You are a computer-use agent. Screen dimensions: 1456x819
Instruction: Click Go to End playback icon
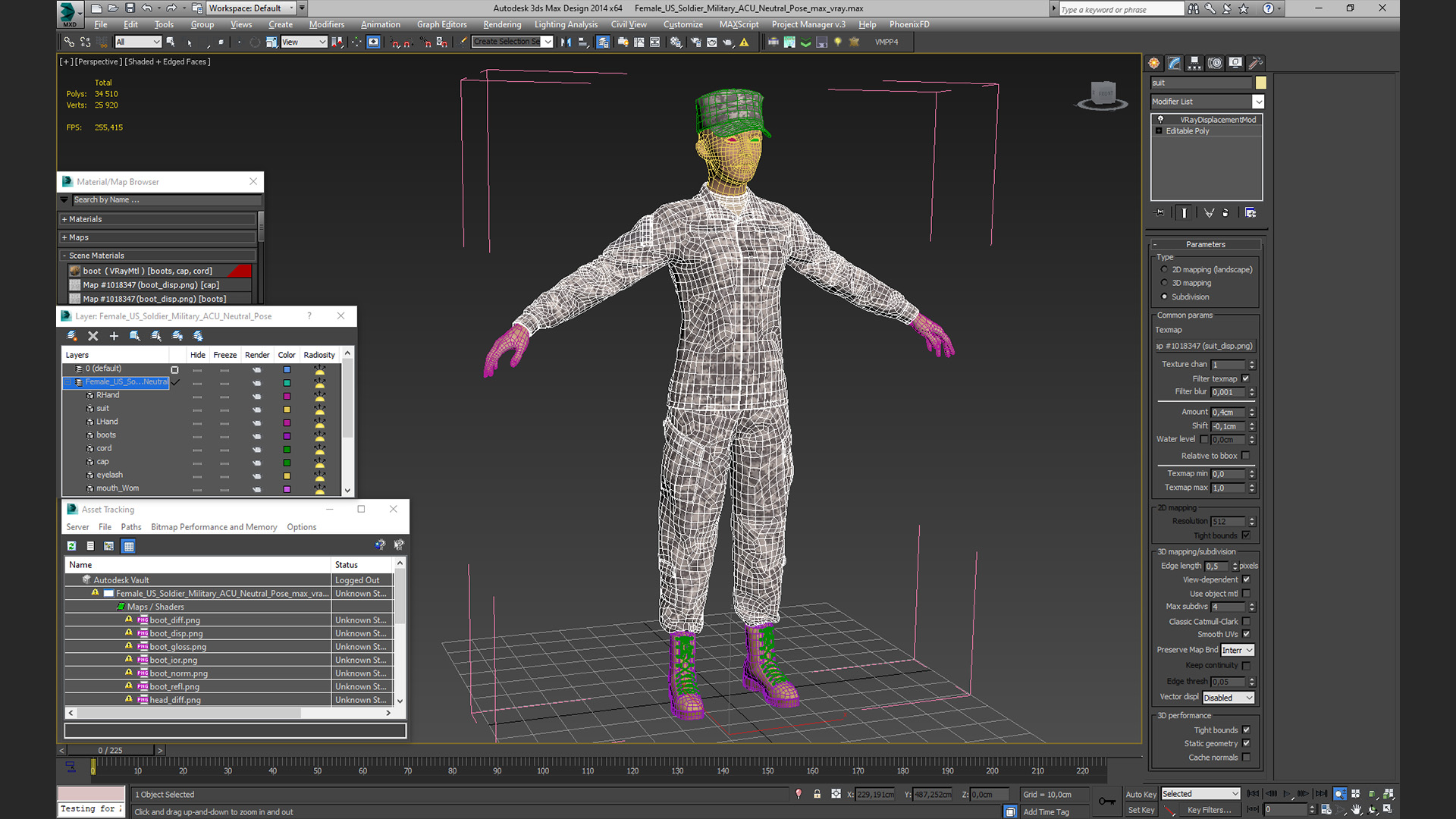[1321, 794]
